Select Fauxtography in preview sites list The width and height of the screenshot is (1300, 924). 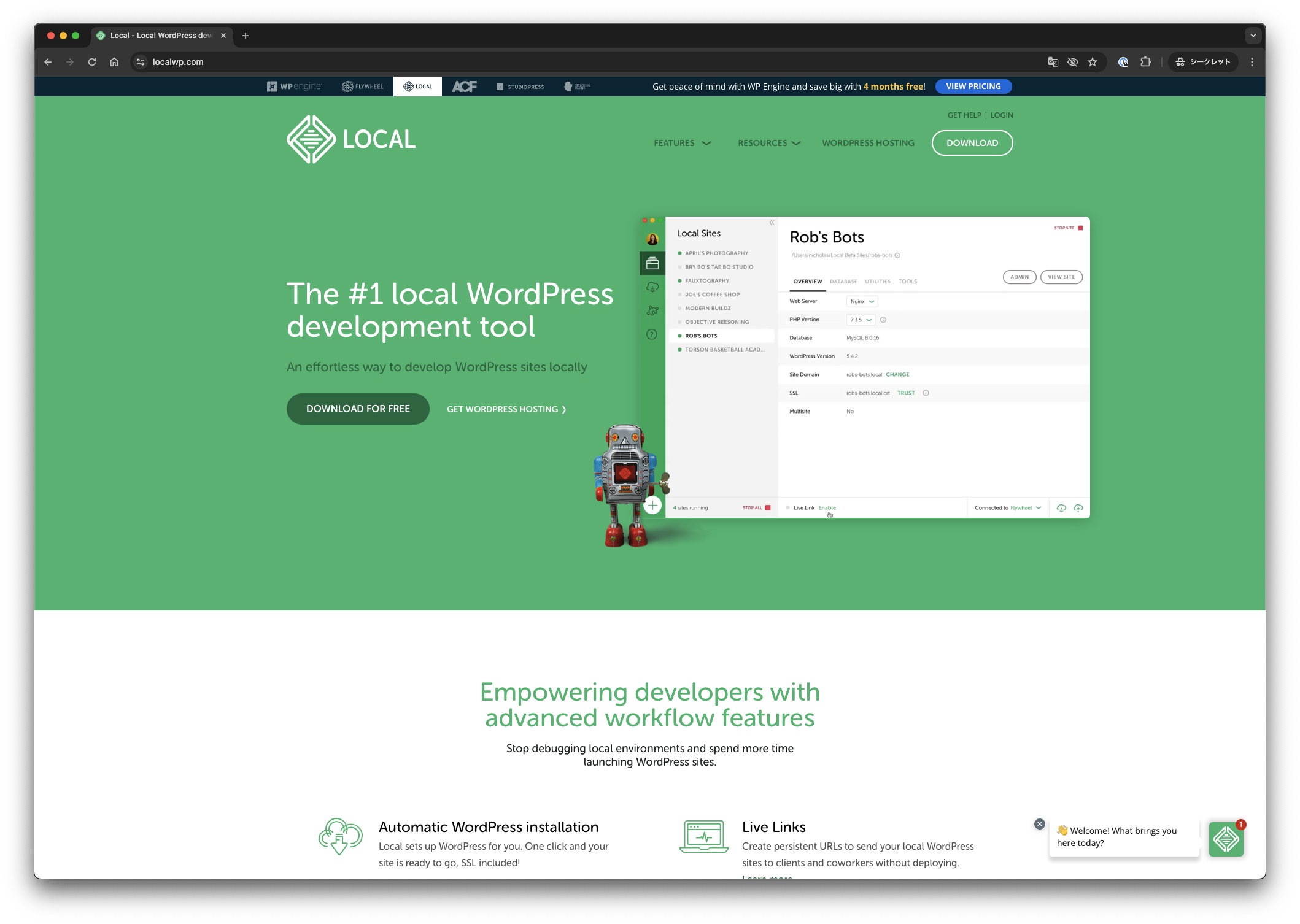pyautogui.click(x=707, y=281)
